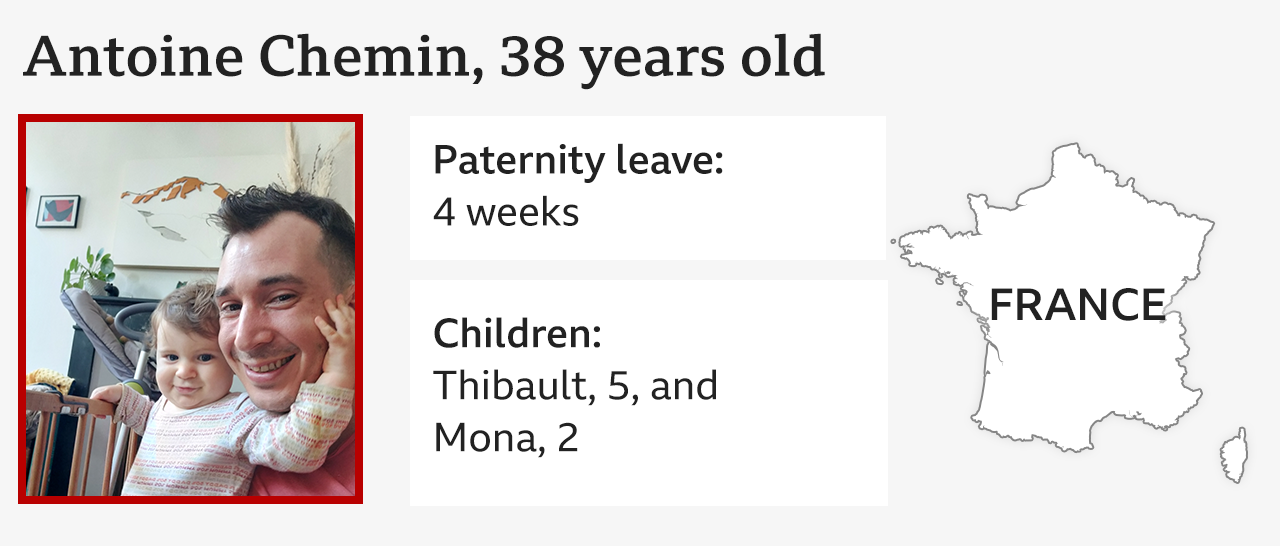
Task: Select the Mona, 2 text line
Action: [506, 438]
